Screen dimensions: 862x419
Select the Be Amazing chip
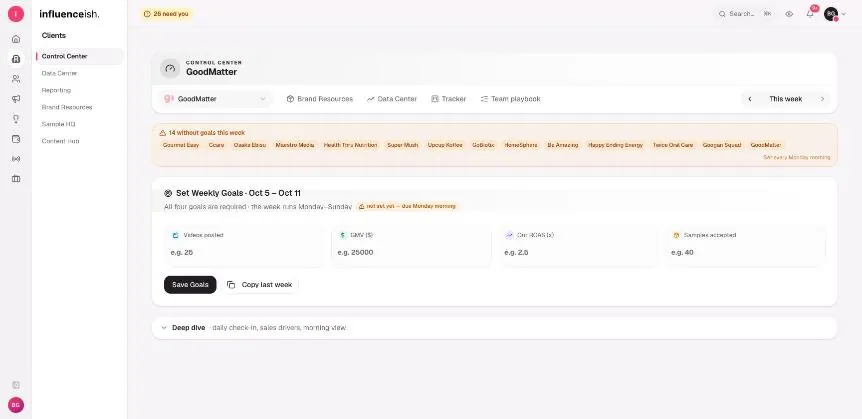point(563,145)
